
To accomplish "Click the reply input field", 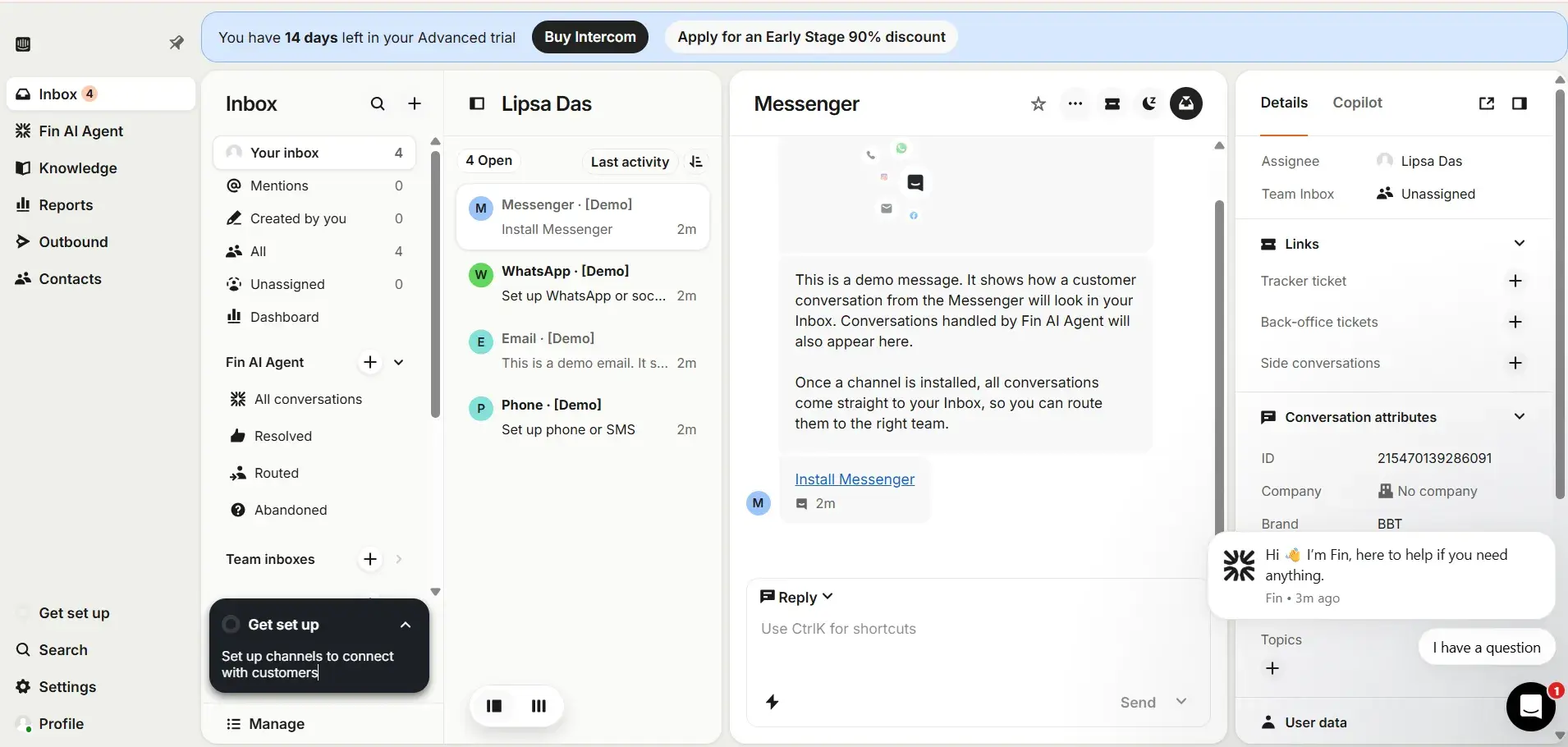I will (903, 629).
